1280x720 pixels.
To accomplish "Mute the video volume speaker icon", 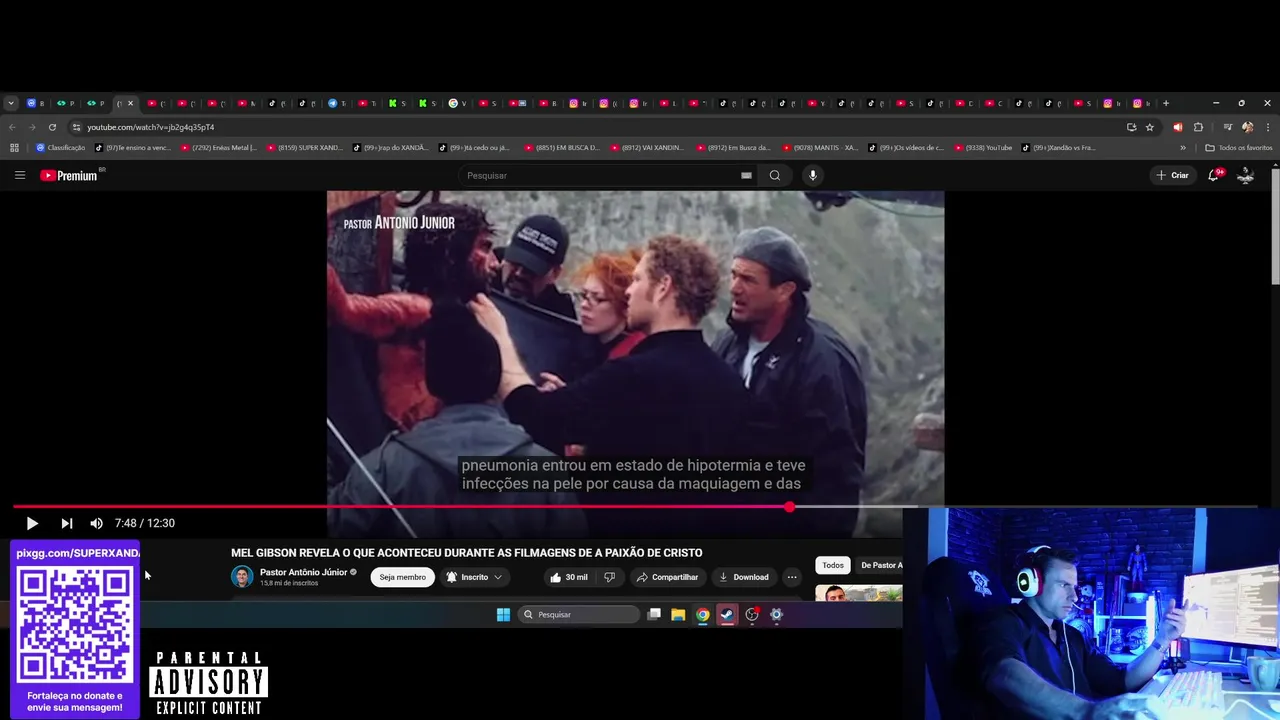I will click(96, 523).
